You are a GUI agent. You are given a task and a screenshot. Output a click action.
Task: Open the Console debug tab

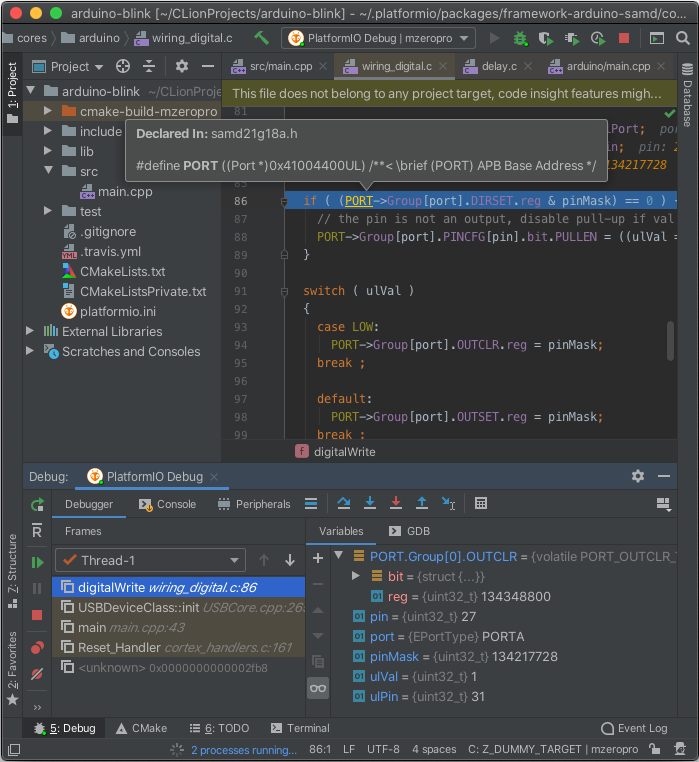point(168,504)
